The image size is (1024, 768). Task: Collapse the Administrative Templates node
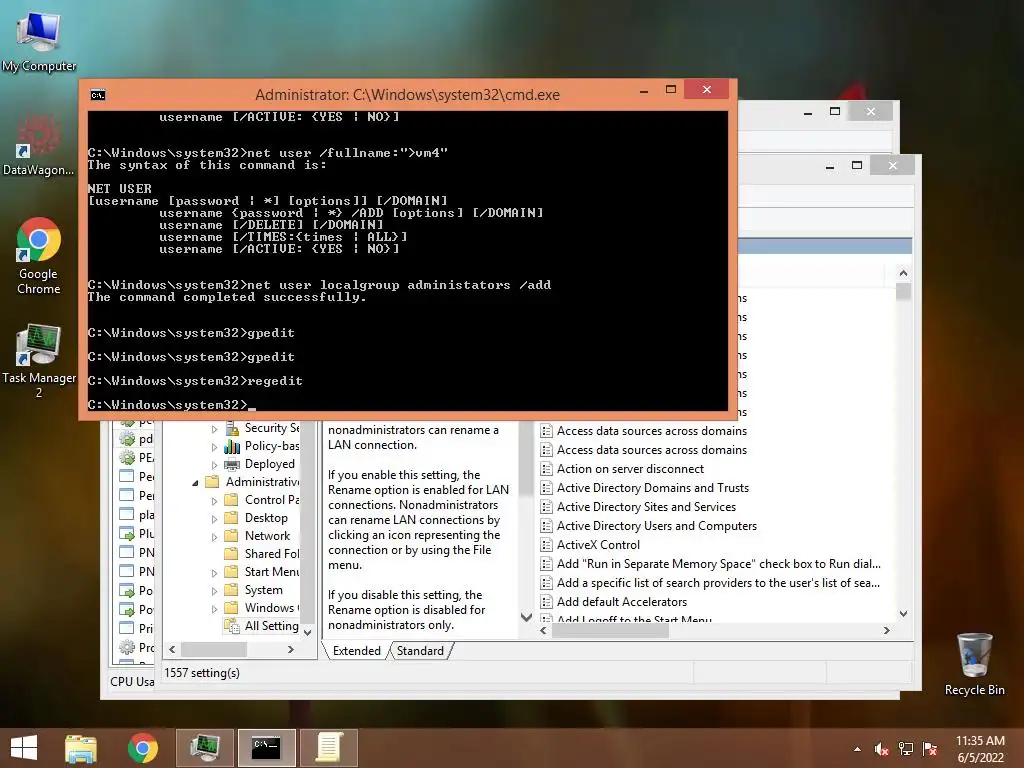click(195, 483)
